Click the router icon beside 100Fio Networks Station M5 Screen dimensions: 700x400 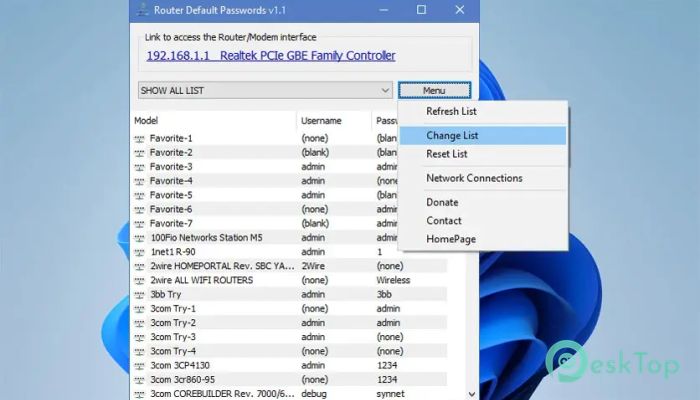(x=139, y=238)
